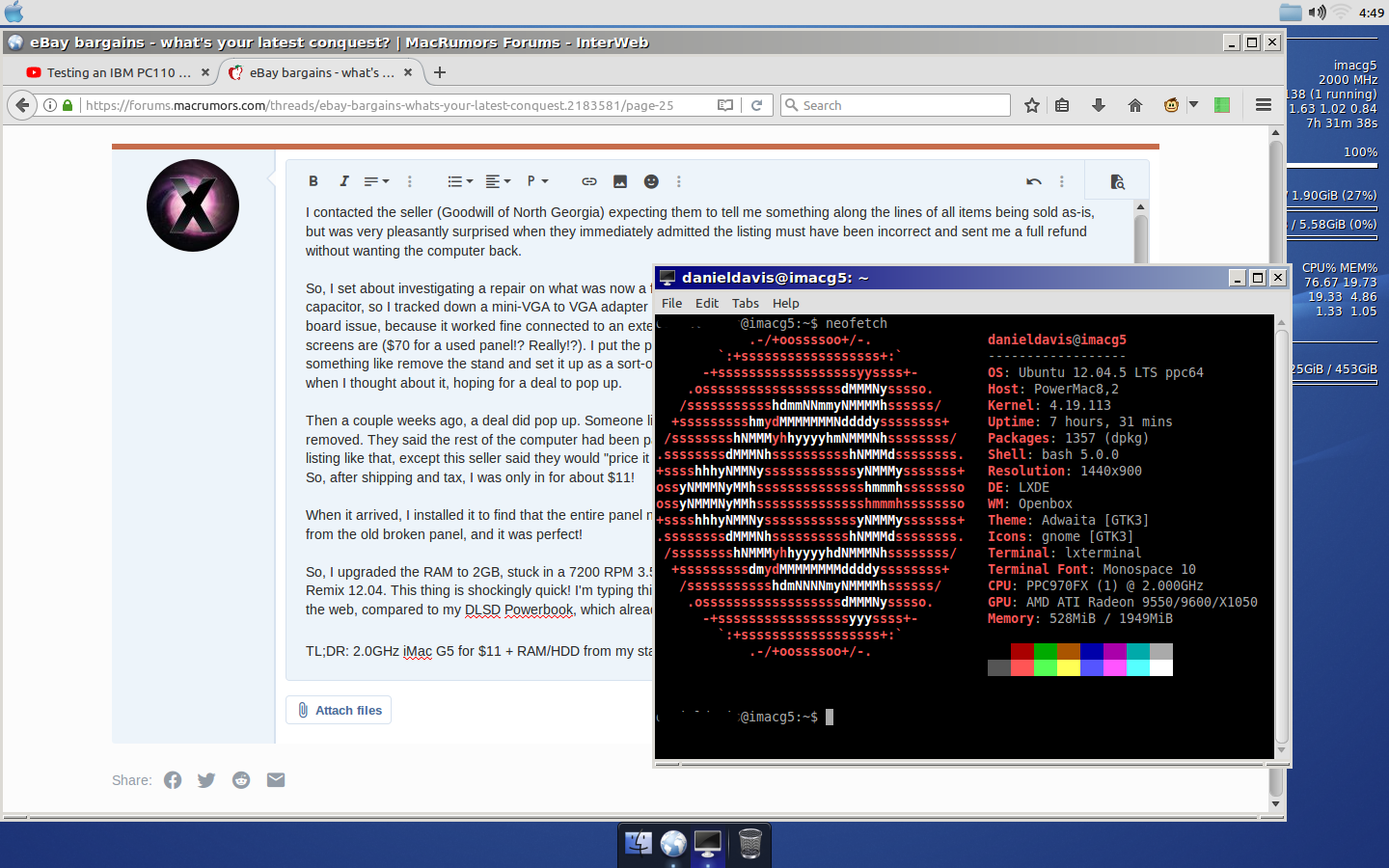Open more options next to undo
Viewport: 1389px width, 868px height.
pyautogui.click(x=1062, y=181)
